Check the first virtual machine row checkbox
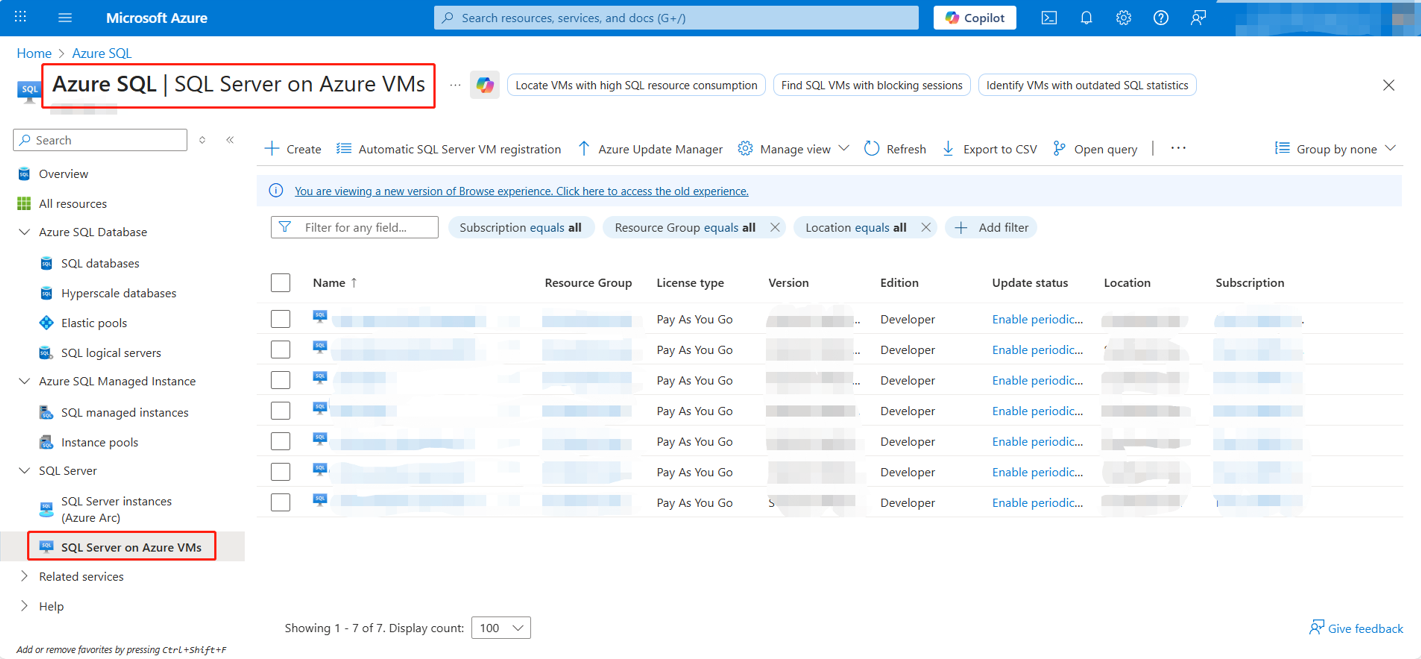 coord(280,318)
